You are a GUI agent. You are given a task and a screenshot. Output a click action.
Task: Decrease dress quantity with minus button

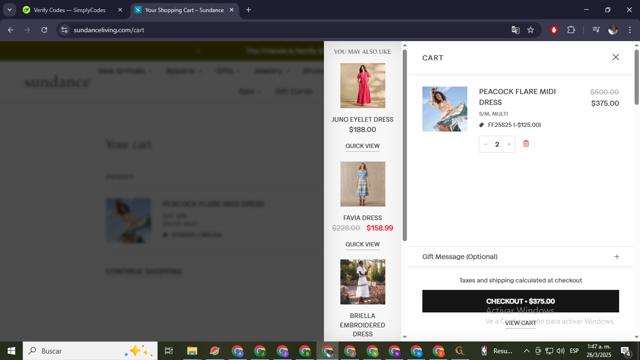click(x=485, y=144)
